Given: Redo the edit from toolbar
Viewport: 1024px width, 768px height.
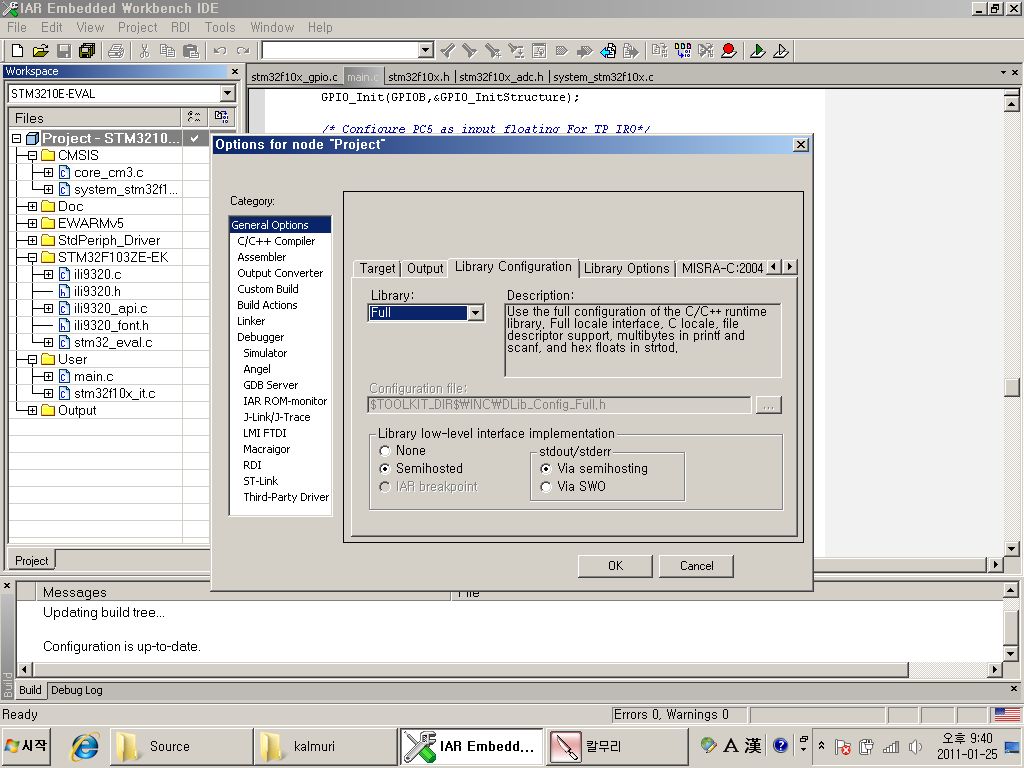Looking at the screenshot, I should pos(243,50).
